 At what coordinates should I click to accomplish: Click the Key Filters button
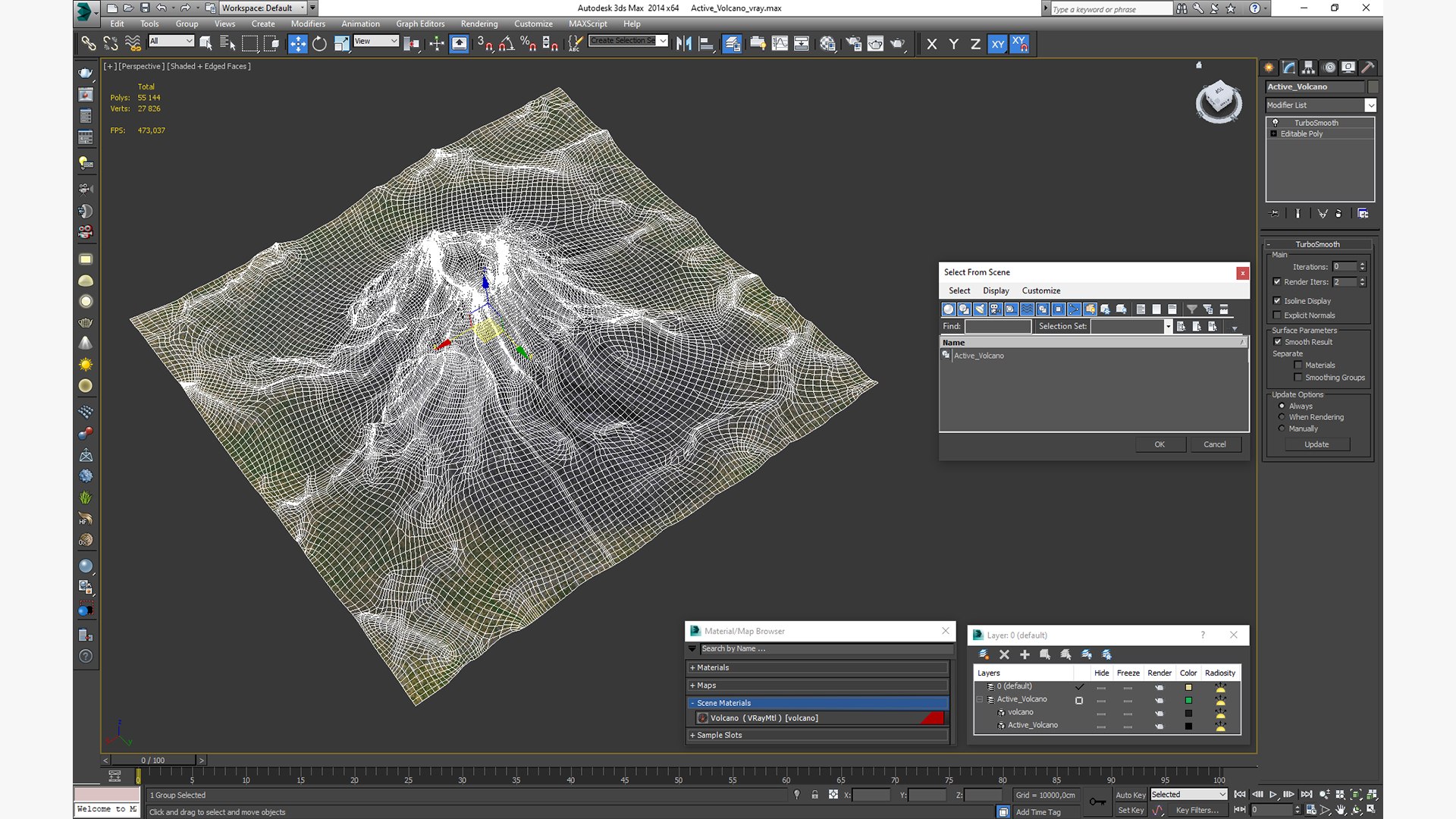[1197, 811]
